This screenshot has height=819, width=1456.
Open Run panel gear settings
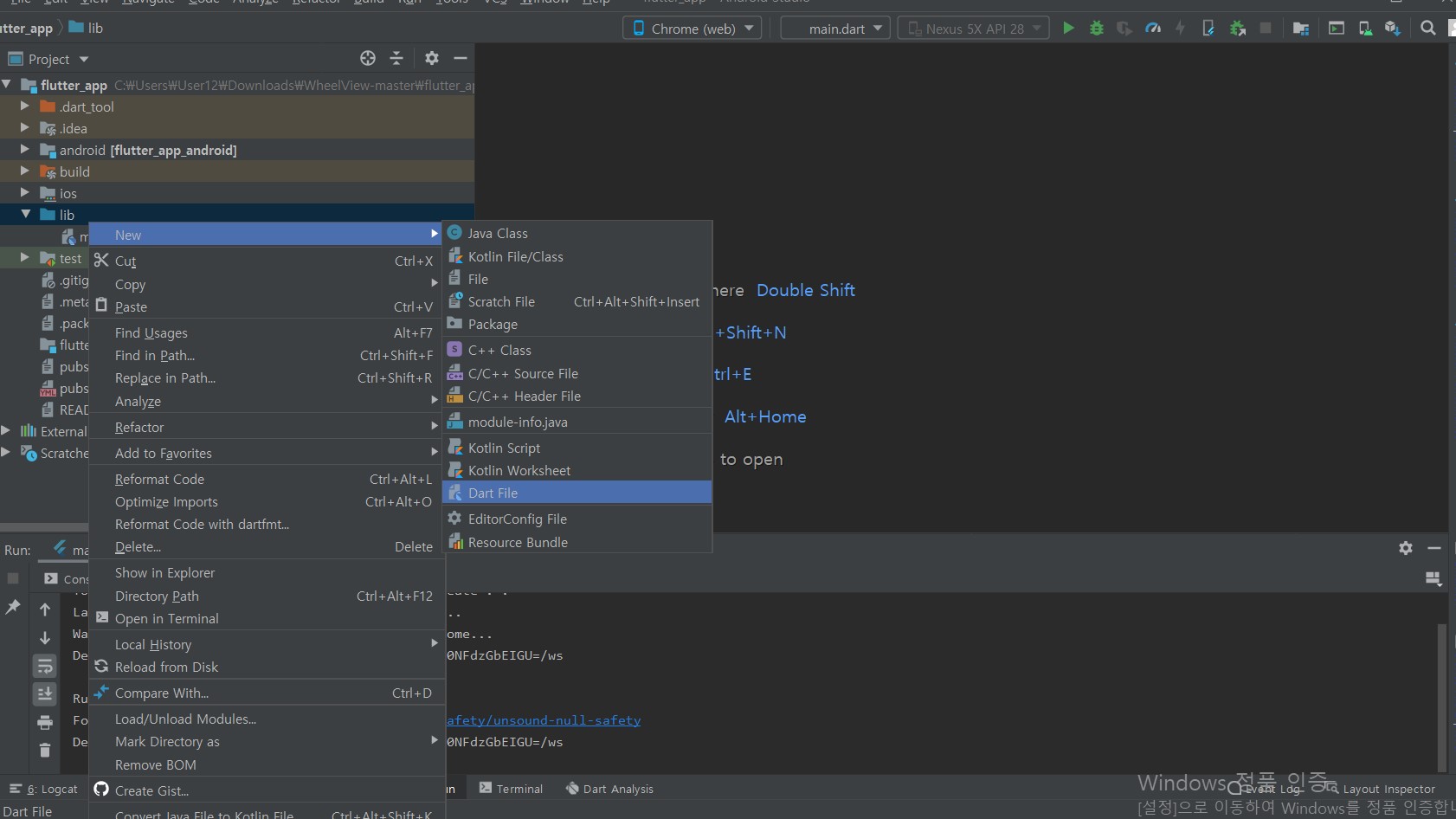pyautogui.click(x=1406, y=548)
